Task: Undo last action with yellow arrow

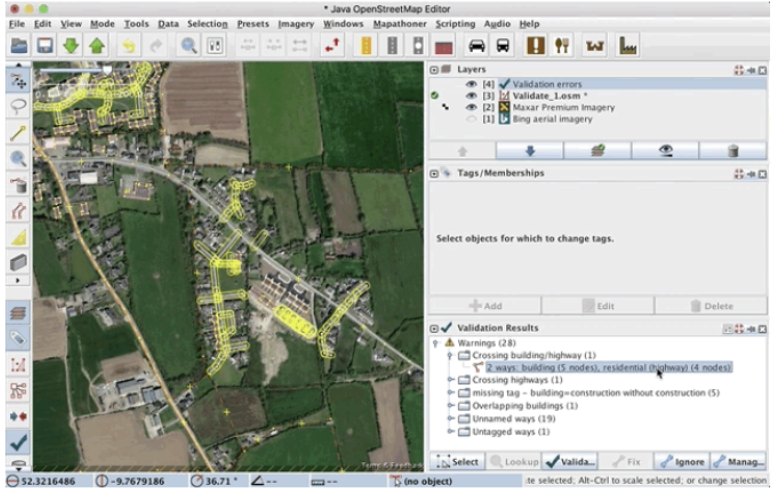Action: pos(129,46)
